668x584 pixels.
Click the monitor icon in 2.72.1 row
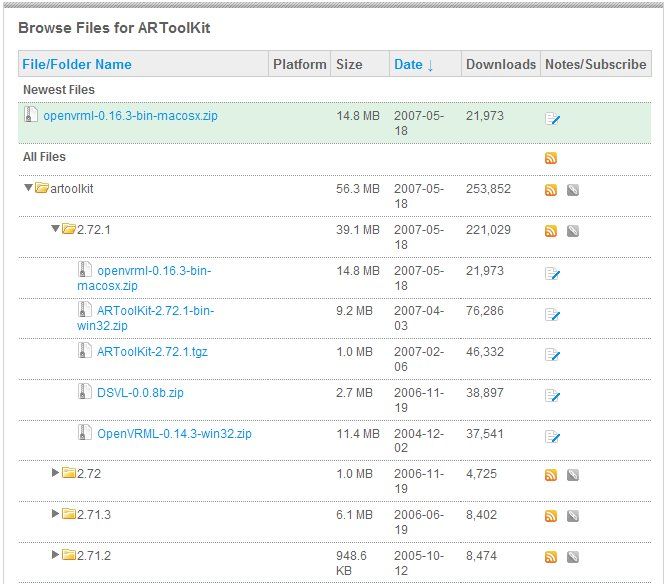tap(573, 231)
